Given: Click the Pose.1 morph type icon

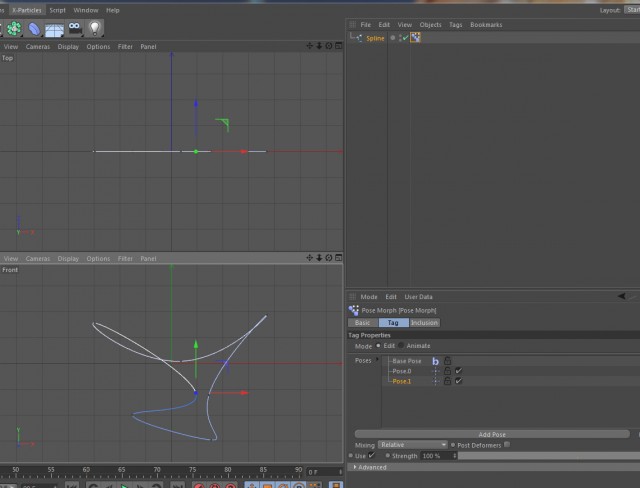Looking at the screenshot, I should point(436,381).
